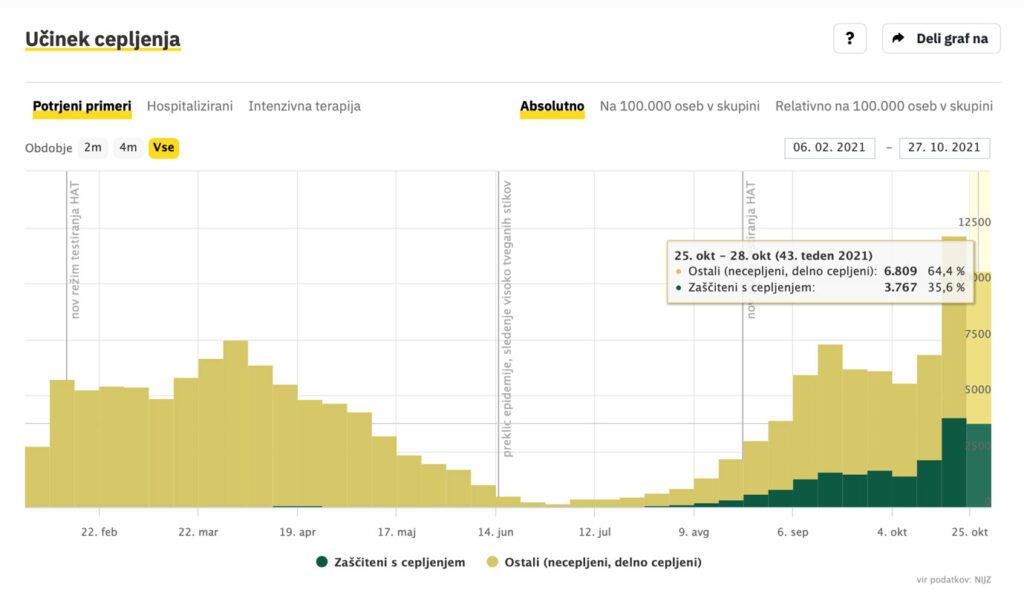Choose Relativno na 100.000 oseb v skupini
Viewport: 1024px width, 601px height.
tap(883, 106)
